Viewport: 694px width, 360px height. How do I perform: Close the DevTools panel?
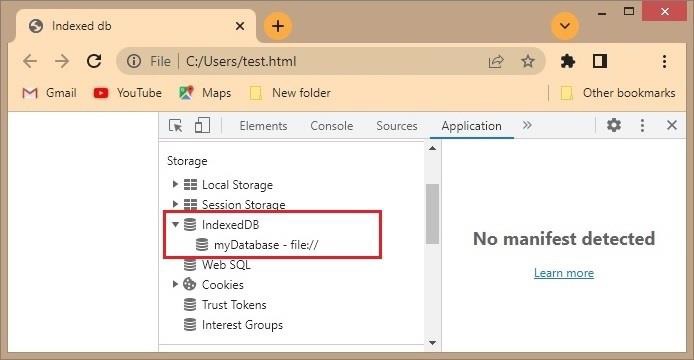click(x=671, y=125)
